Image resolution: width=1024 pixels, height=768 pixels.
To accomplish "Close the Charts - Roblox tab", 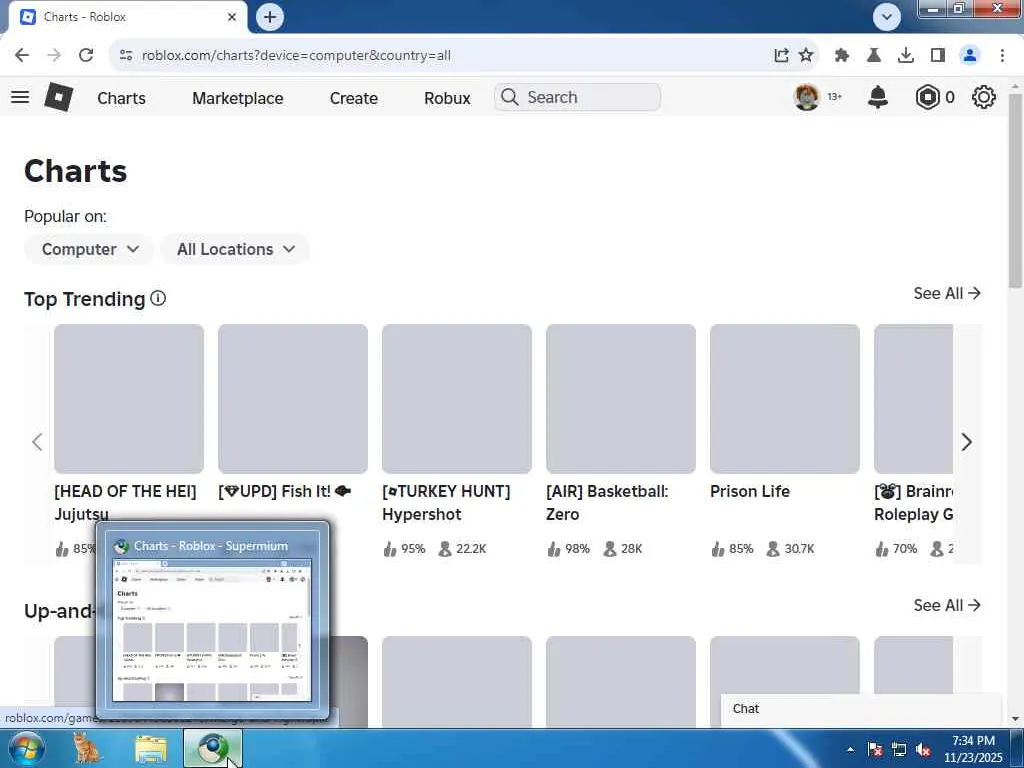I will (232, 17).
